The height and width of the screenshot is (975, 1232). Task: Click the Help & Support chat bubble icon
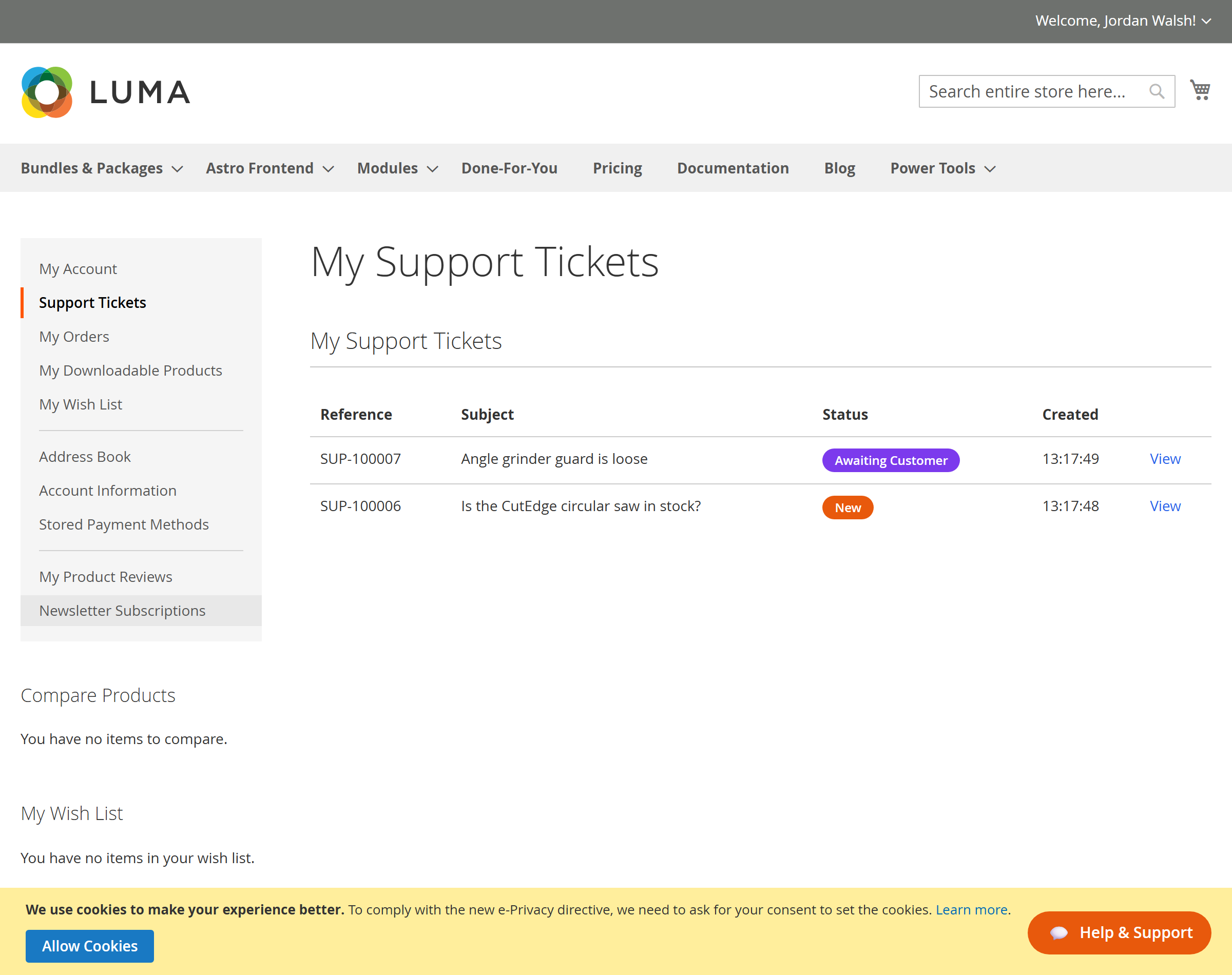(x=1059, y=933)
